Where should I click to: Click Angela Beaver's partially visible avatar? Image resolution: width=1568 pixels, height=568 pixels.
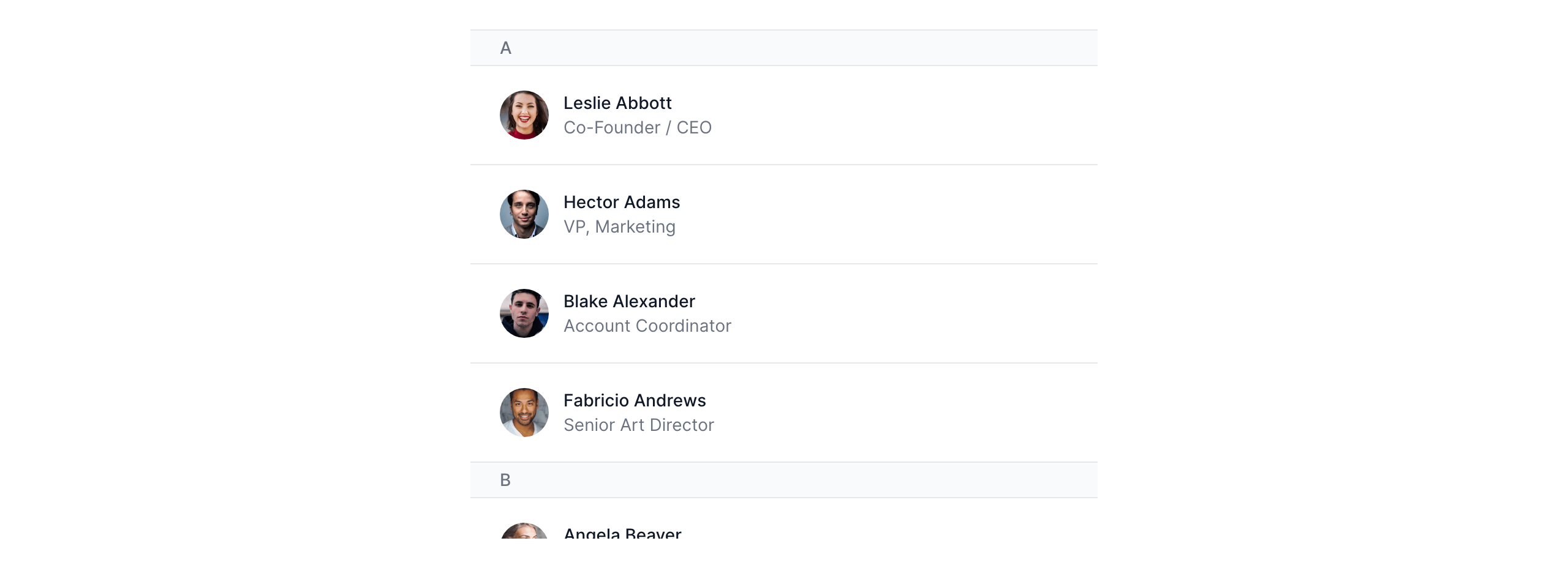[524, 531]
